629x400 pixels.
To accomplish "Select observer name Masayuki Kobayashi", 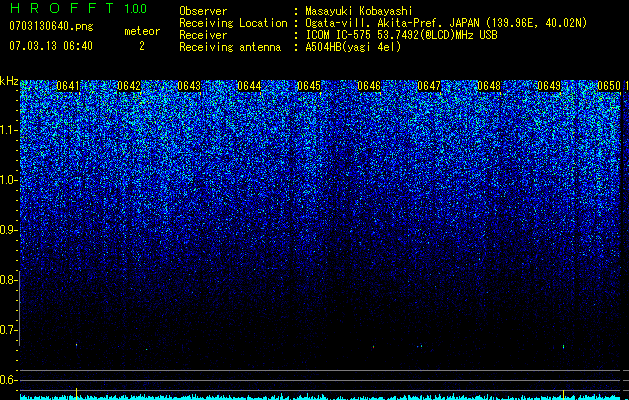I will [x=359, y=11].
